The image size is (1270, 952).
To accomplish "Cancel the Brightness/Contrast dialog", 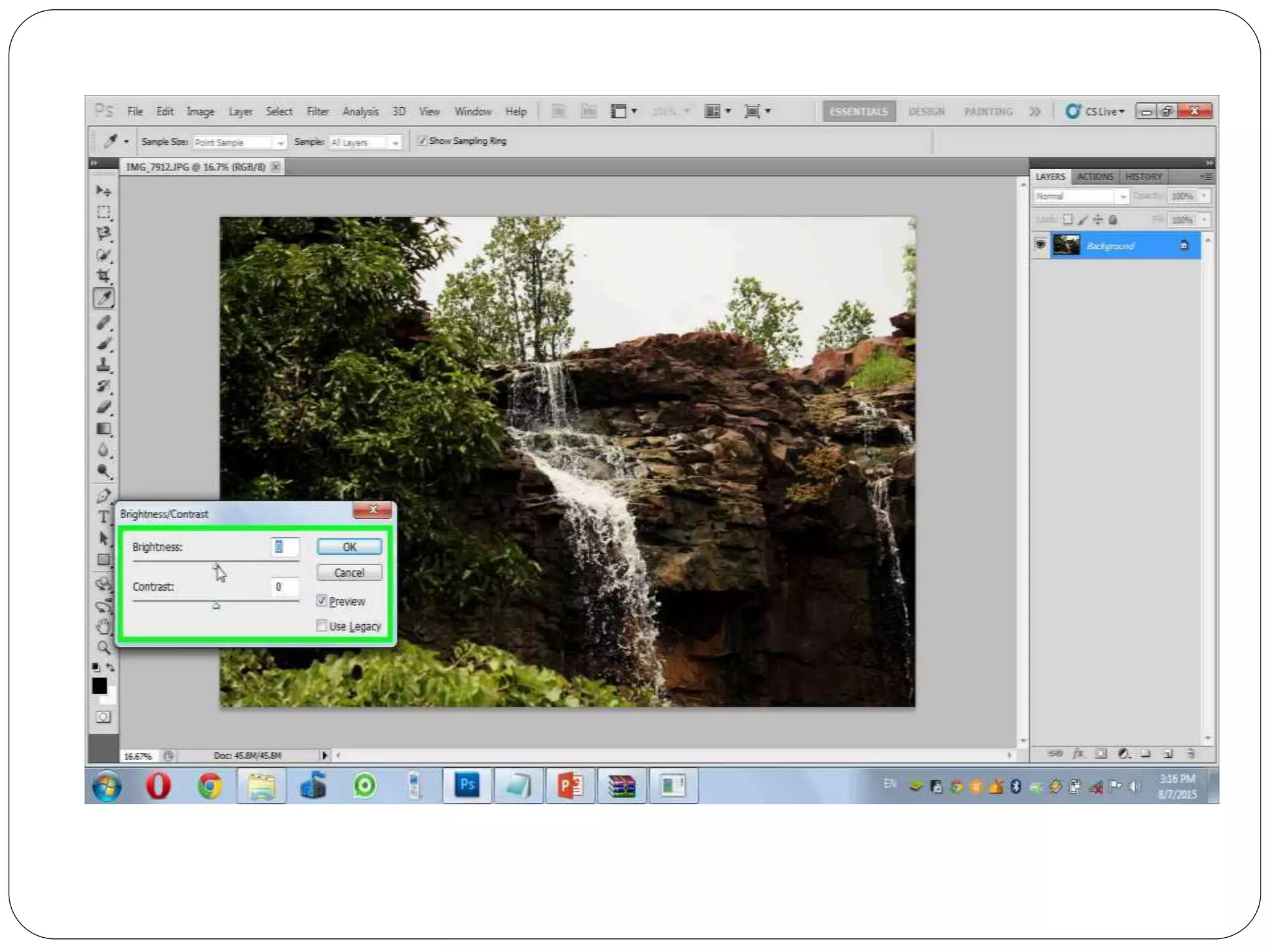I will (349, 573).
